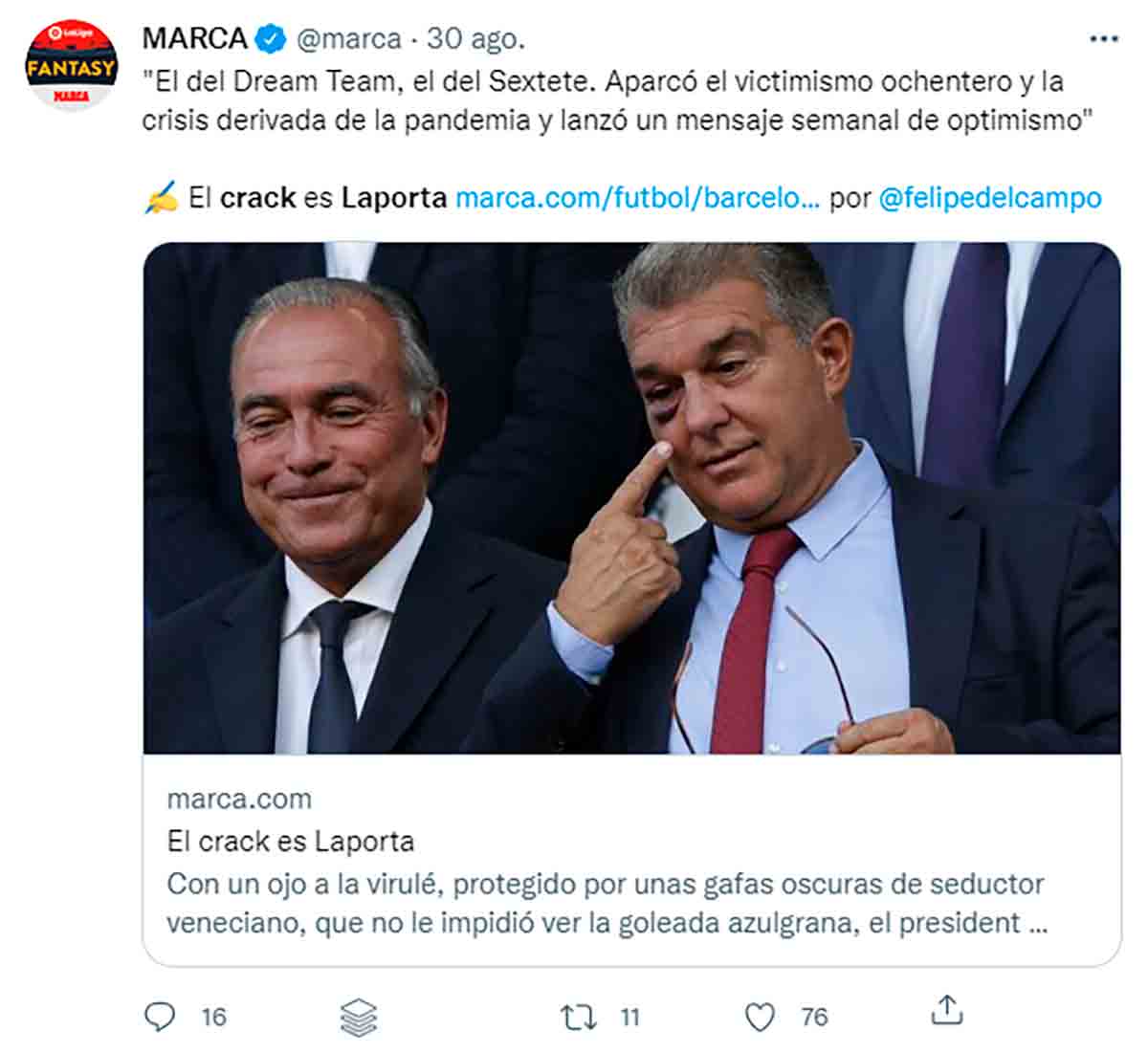This screenshot has height=1053, width=1148.
Task: Click marca.com domain in link card
Action: click(x=239, y=799)
